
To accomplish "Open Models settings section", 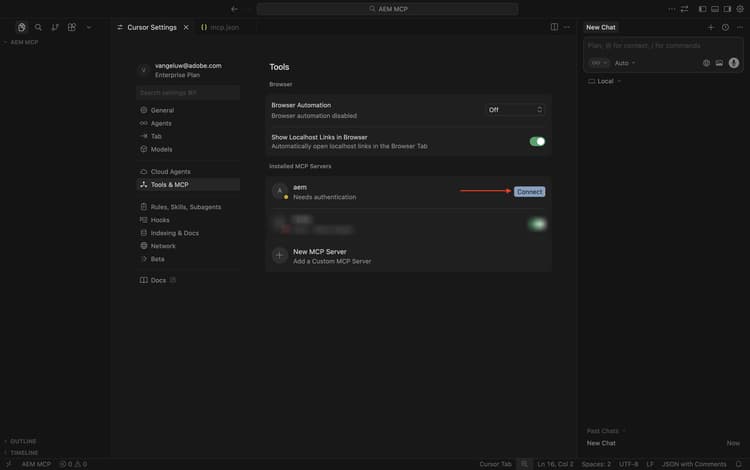I will point(188,149).
